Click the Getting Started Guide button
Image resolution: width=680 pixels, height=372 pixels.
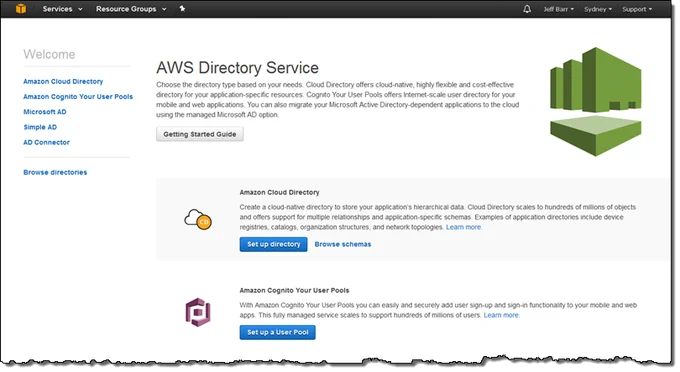[x=199, y=134]
